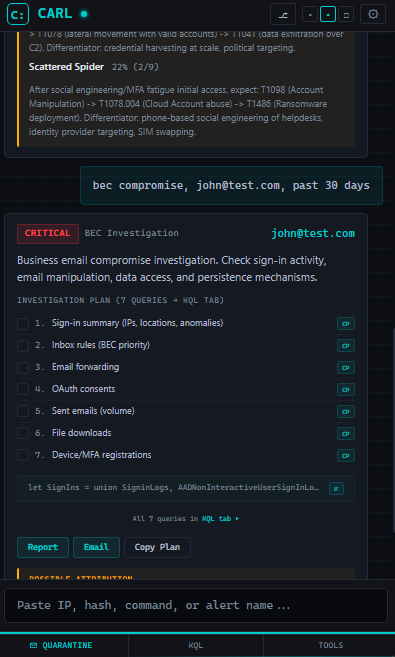The image size is (395, 657).
Task: Select the small panel size button
Action: (310, 14)
